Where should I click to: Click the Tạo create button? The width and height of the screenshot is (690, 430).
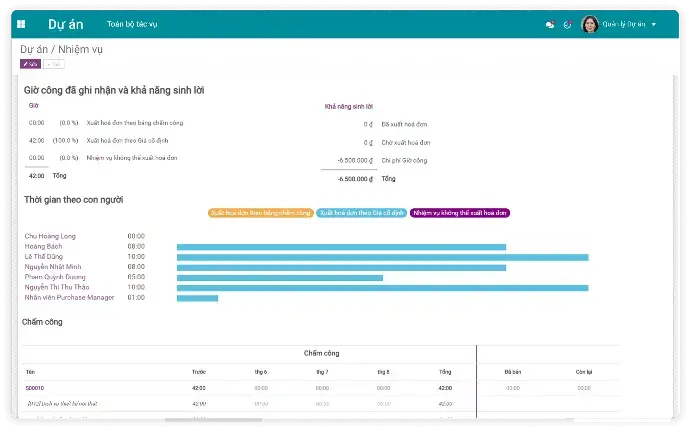tap(54, 63)
